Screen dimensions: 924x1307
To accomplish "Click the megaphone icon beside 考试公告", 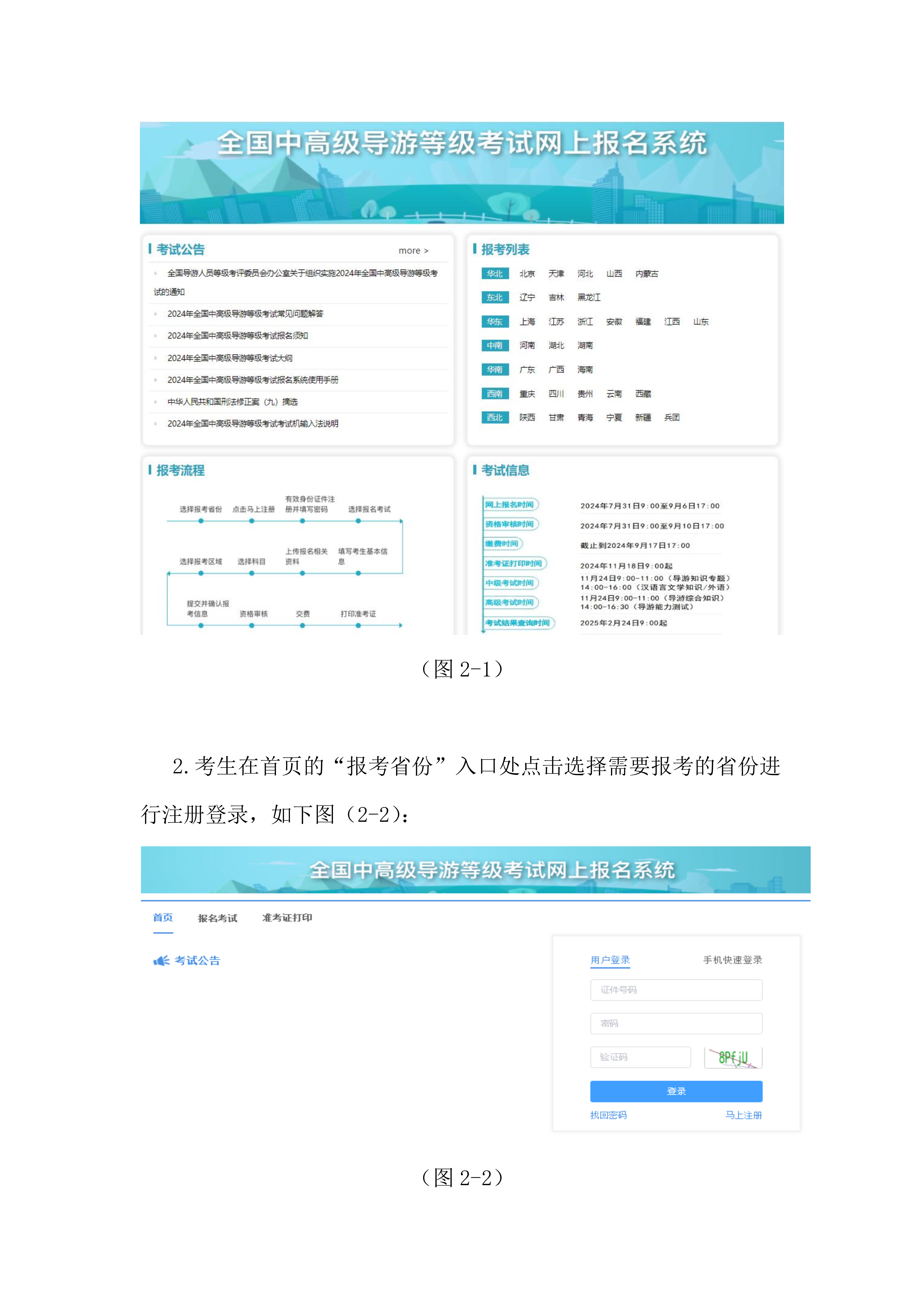I will pyautogui.click(x=161, y=960).
